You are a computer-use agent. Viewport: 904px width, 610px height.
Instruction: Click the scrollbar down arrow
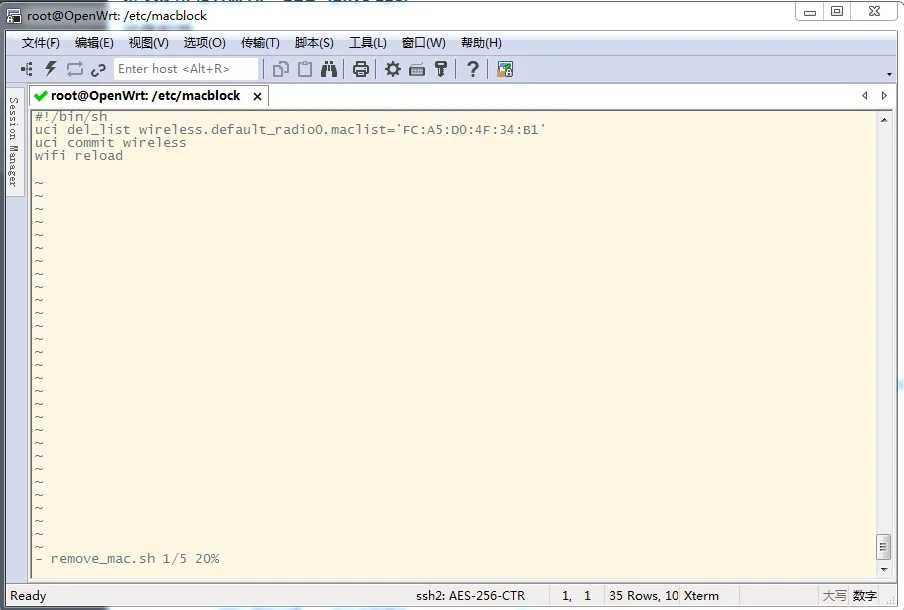coord(884,570)
